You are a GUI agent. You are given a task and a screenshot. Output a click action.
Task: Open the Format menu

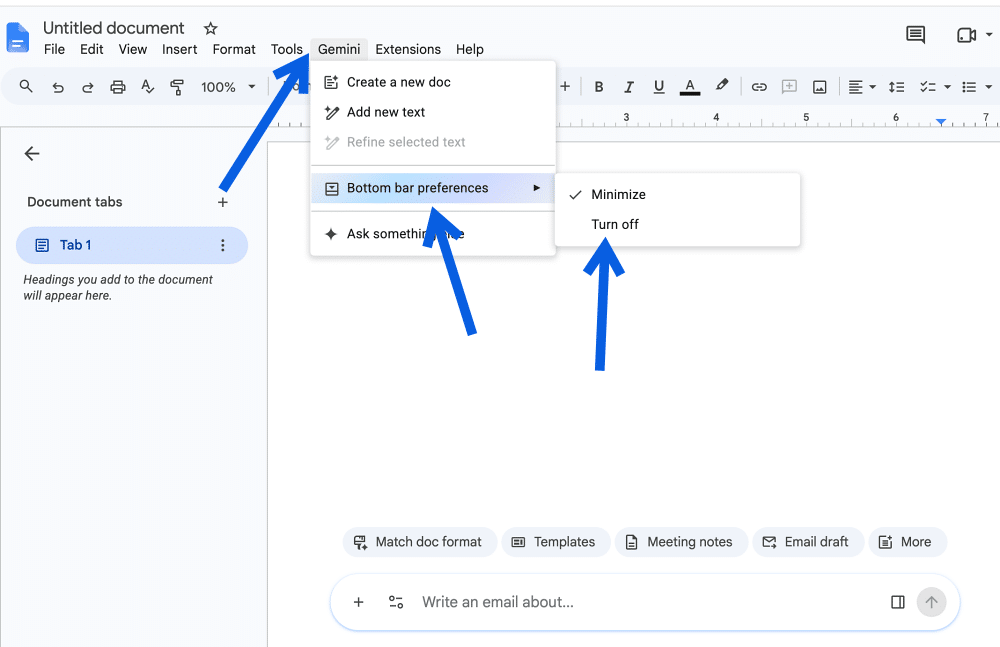click(234, 49)
